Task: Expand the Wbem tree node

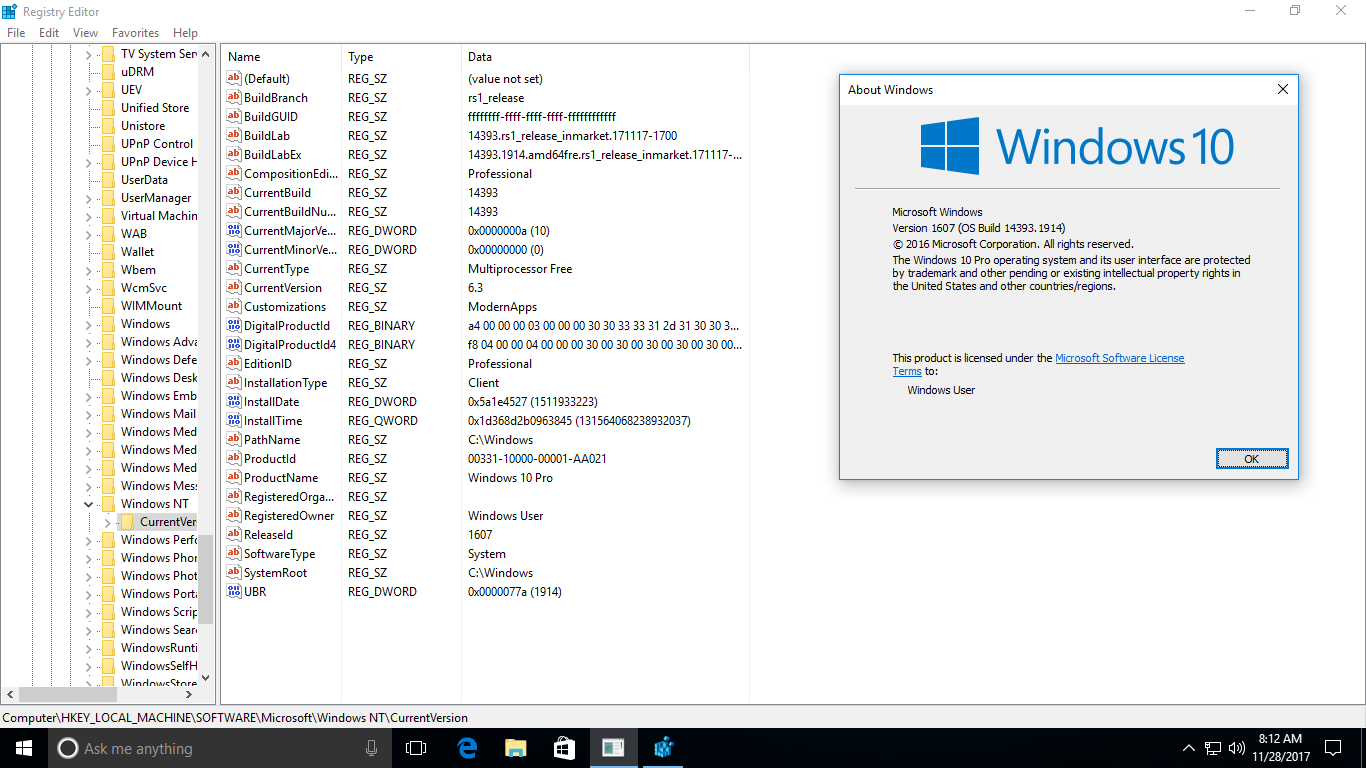Action: tap(89, 270)
